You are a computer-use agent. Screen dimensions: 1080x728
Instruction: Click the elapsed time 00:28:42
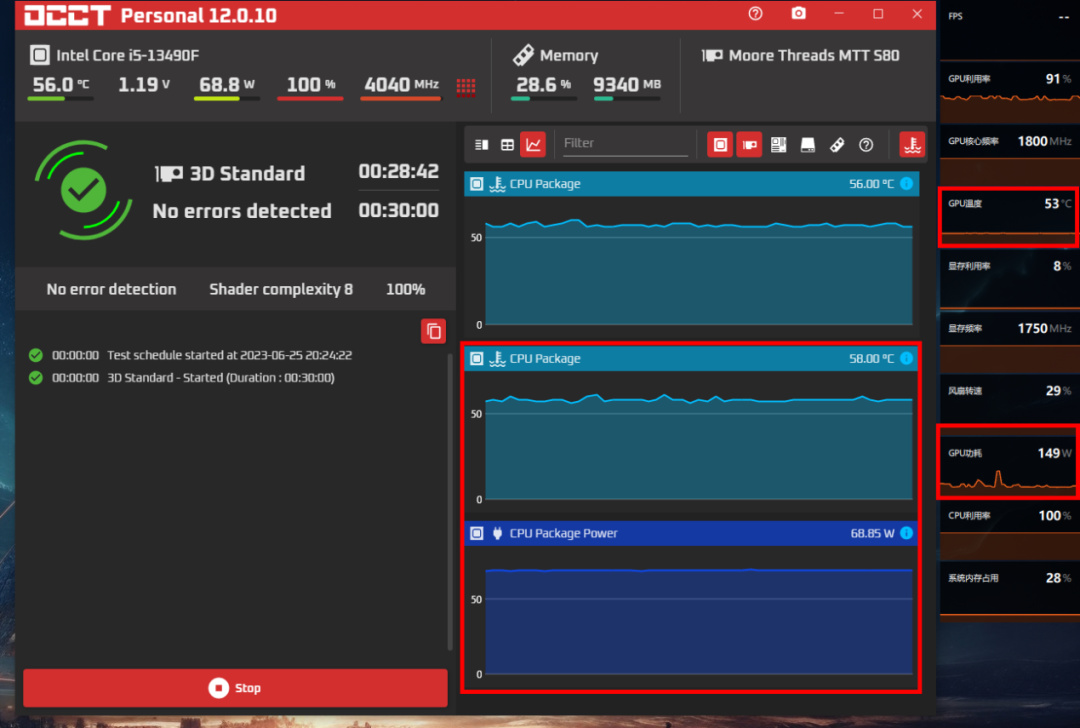[399, 171]
